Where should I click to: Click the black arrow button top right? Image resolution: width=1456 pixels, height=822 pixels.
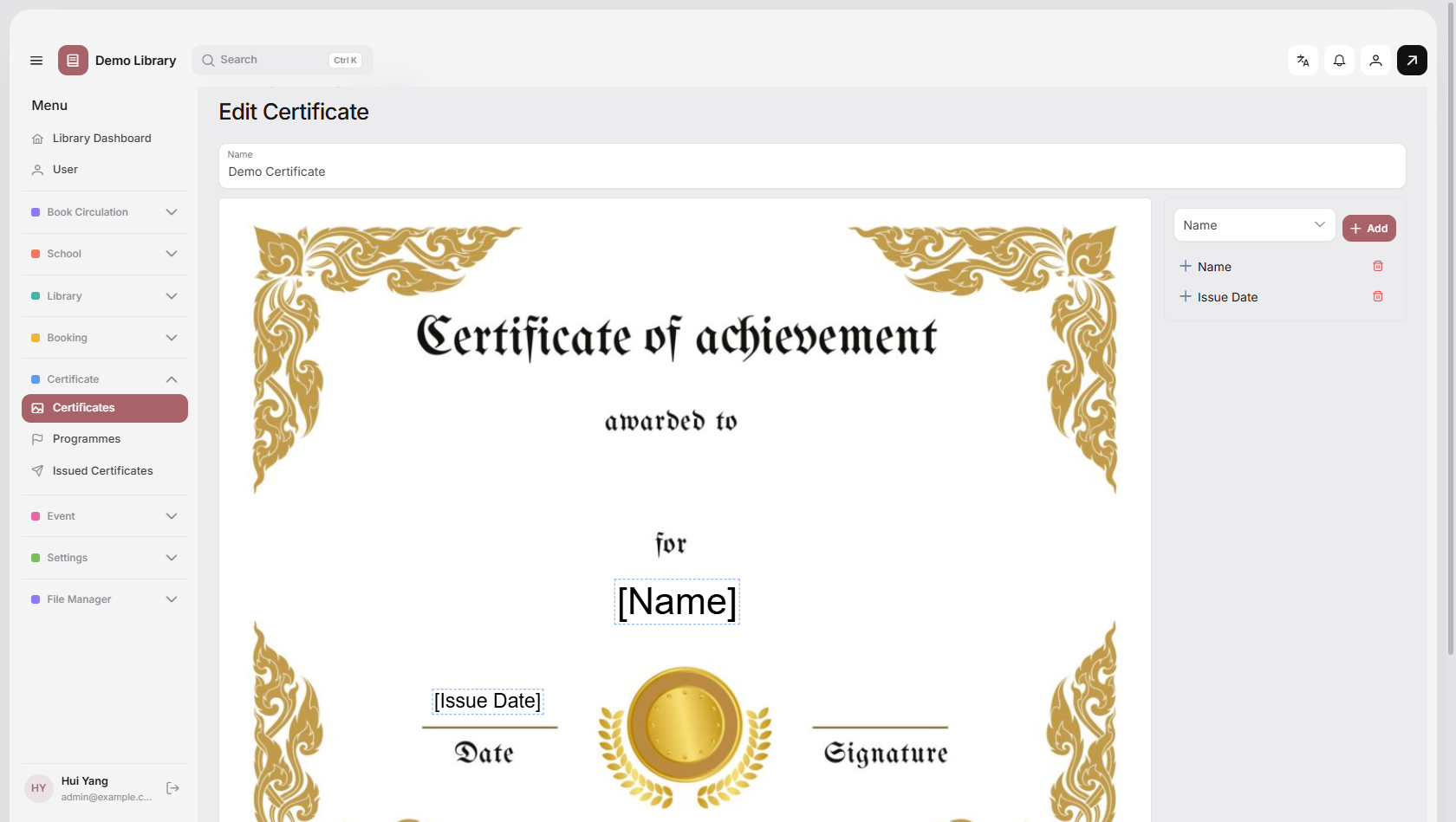click(x=1412, y=61)
